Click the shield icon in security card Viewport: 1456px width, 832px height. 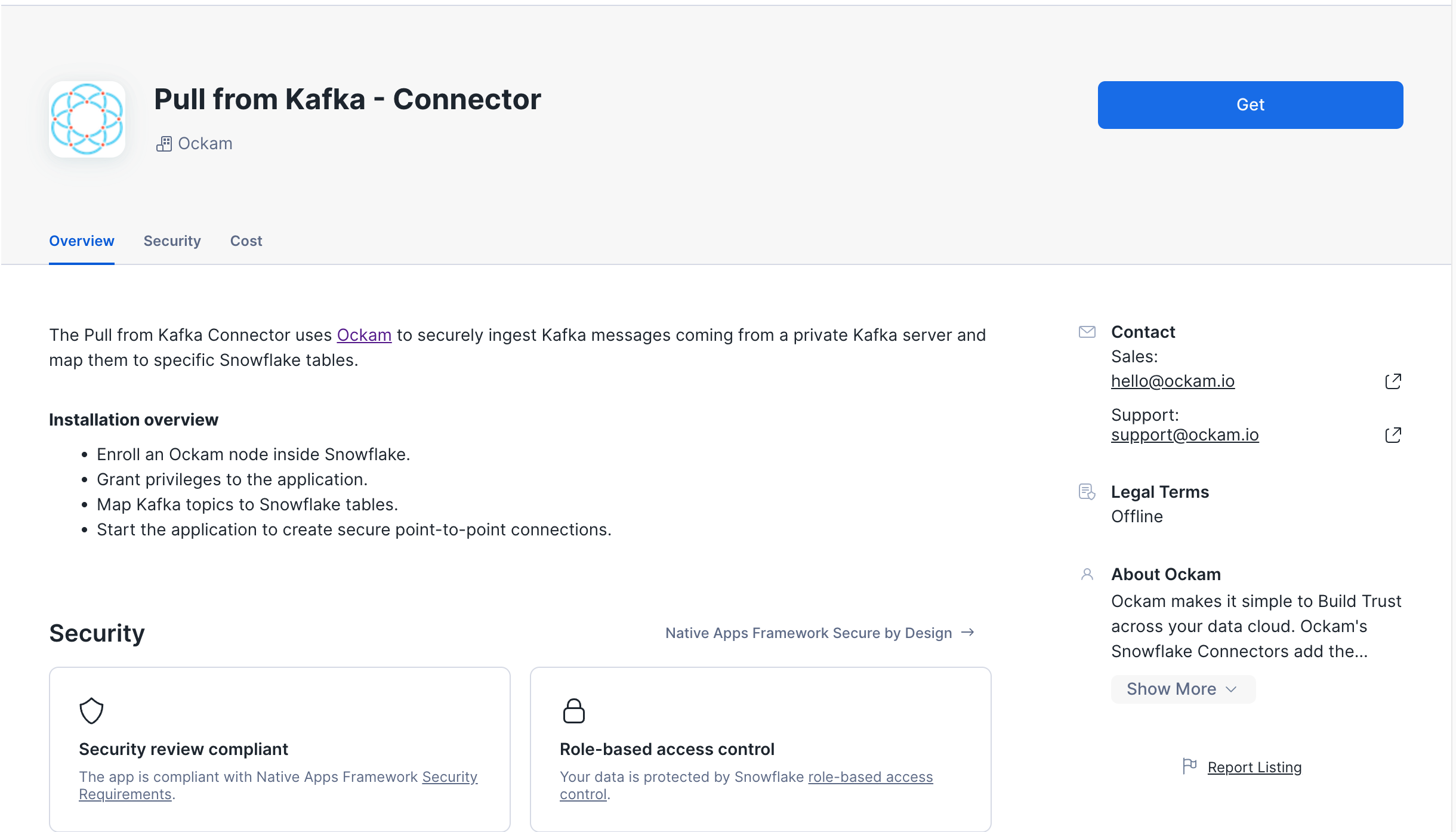91,710
